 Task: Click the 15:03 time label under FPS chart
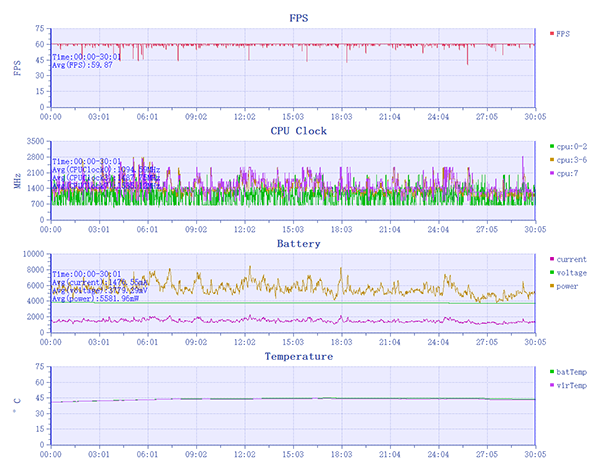coord(294,116)
